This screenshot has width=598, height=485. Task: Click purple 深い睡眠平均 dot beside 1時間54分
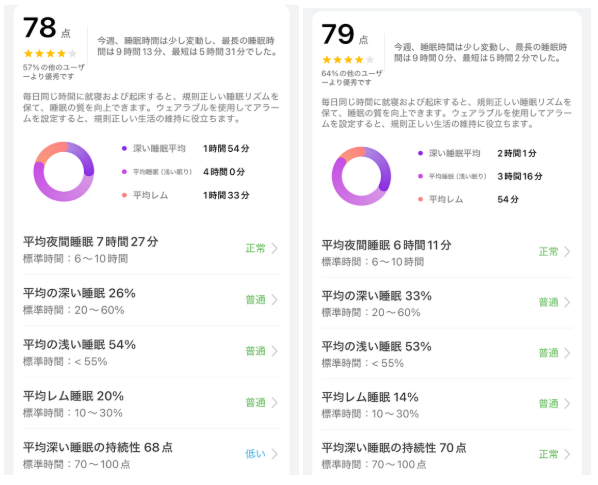point(124,148)
